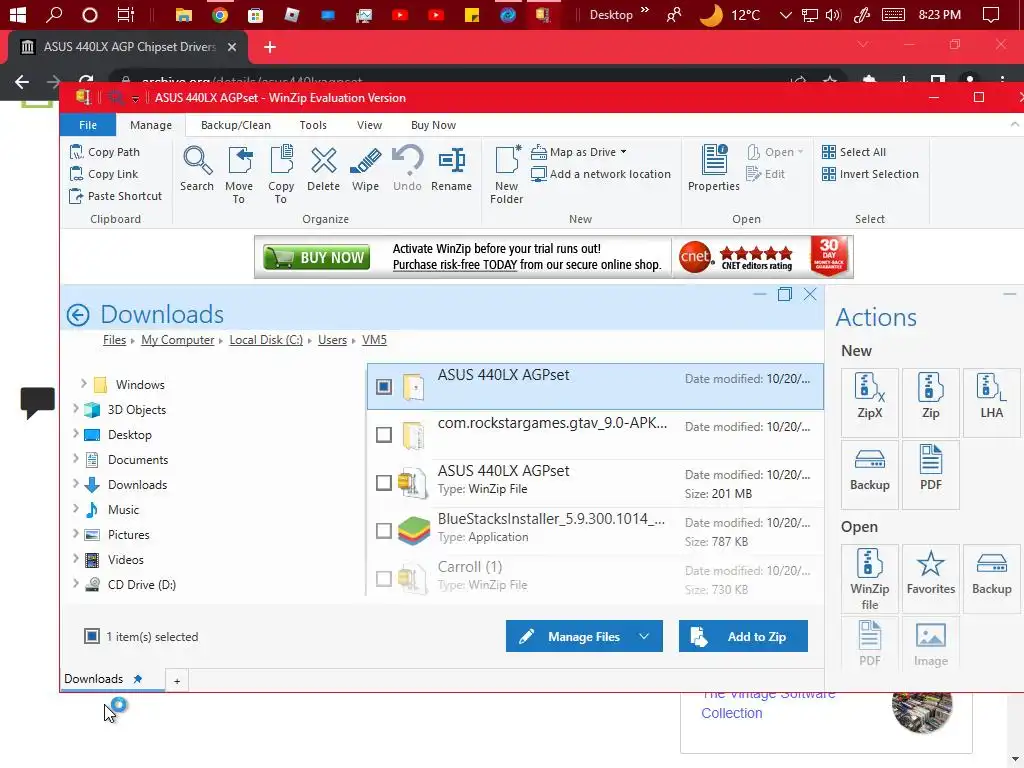Expand the Pictures tree node
Screen dimensions: 1024x768
point(76,534)
